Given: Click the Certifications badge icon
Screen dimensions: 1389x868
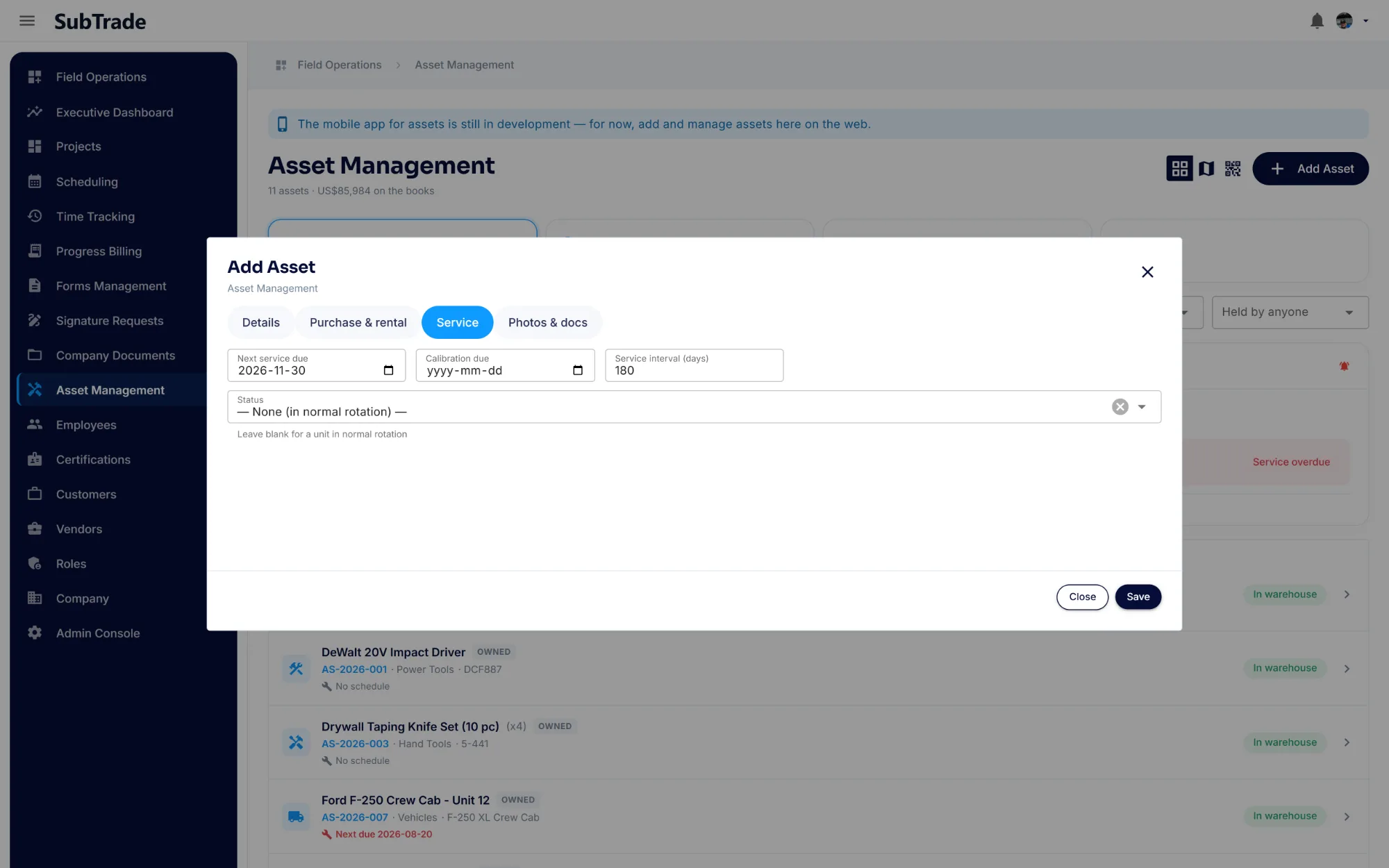Looking at the screenshot, I should [x=35, y=459].
